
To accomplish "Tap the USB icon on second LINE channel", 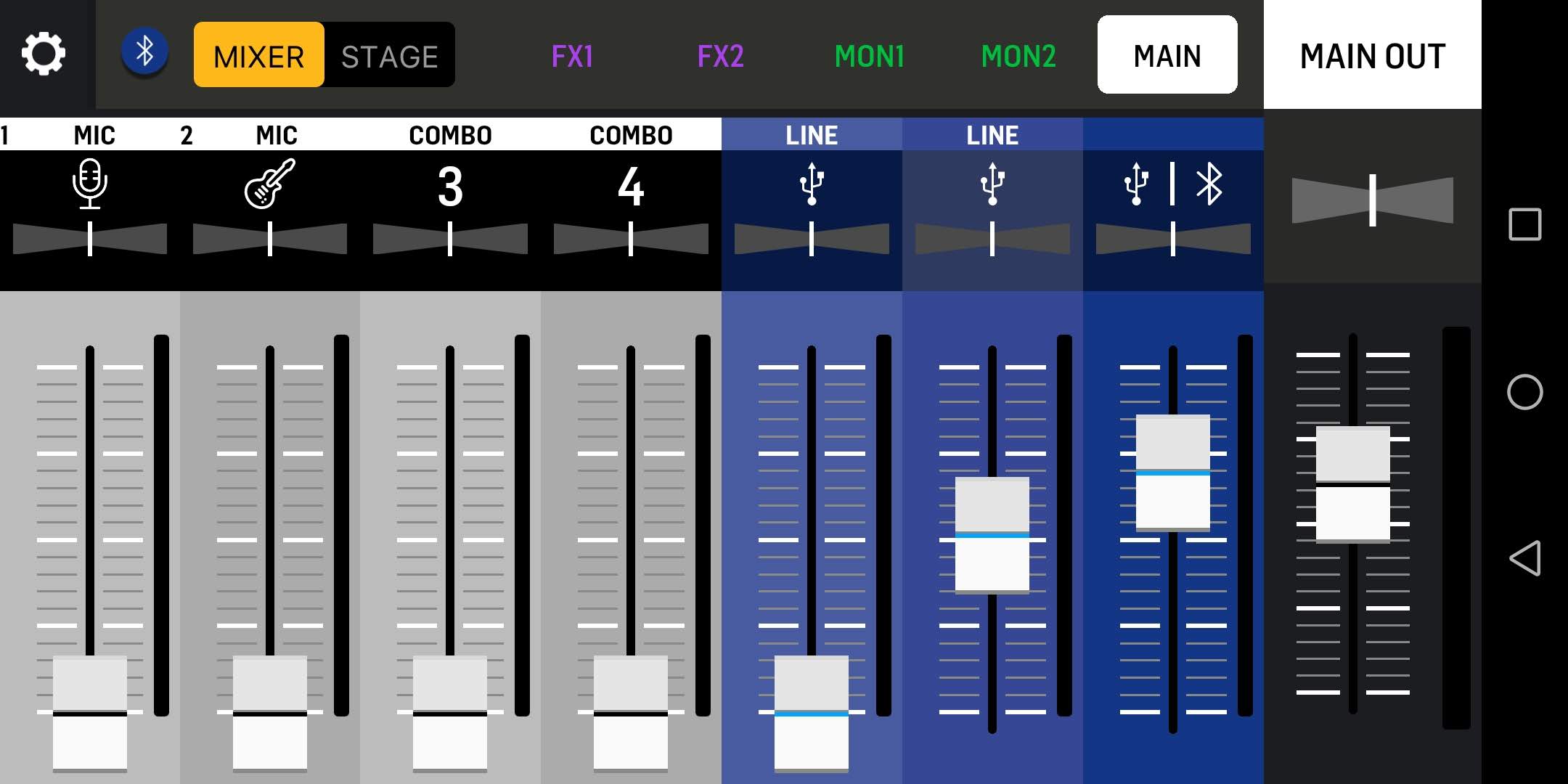I will (992, 184).
